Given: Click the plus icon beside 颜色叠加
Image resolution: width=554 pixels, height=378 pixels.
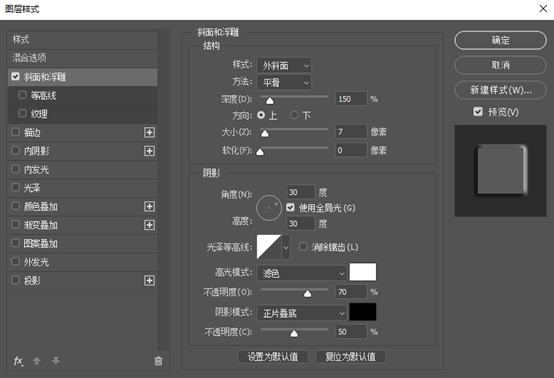Looking at the screenshot, I should coord(149,207).
